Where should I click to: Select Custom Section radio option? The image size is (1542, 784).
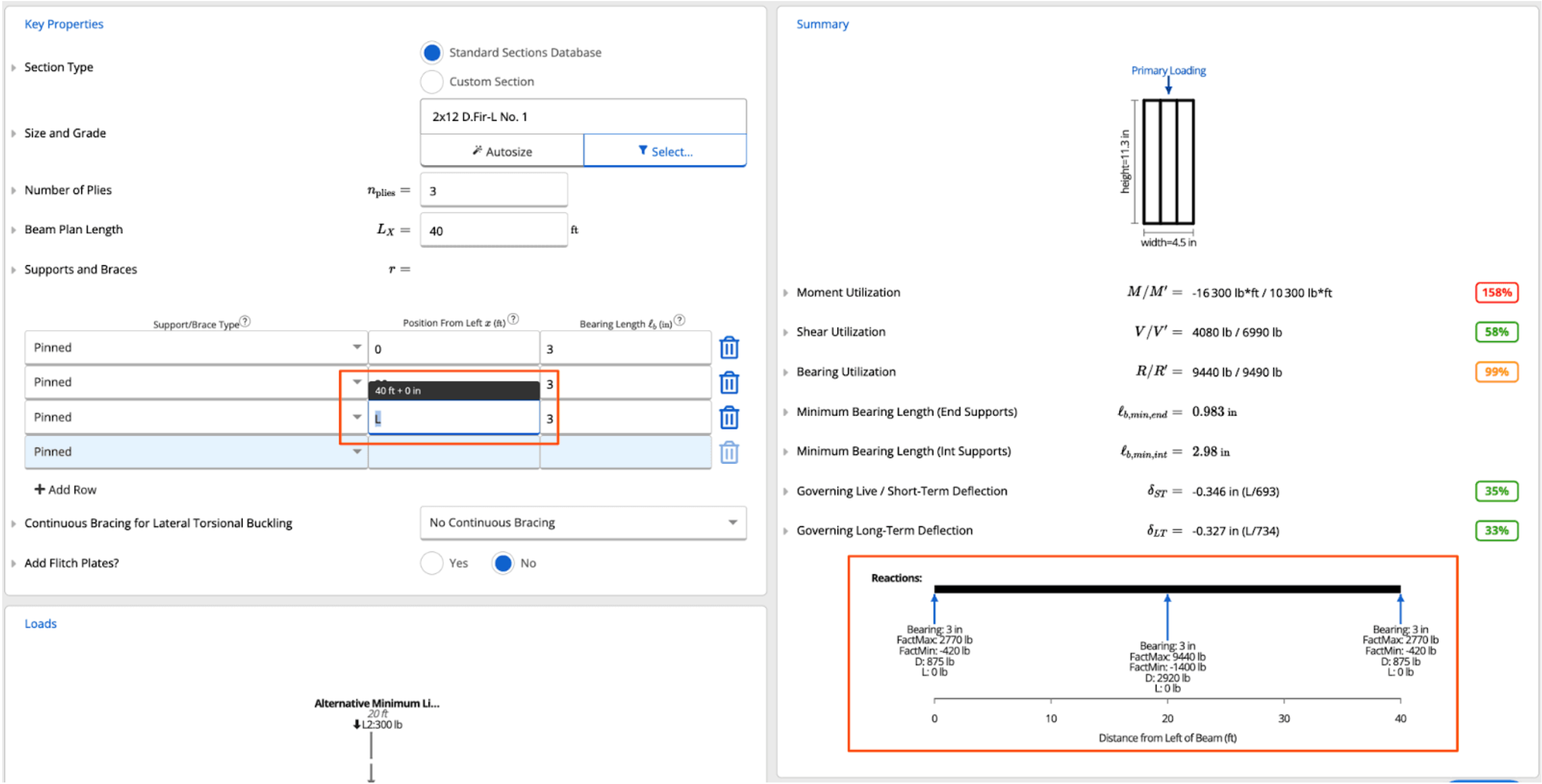coord(431,81)
